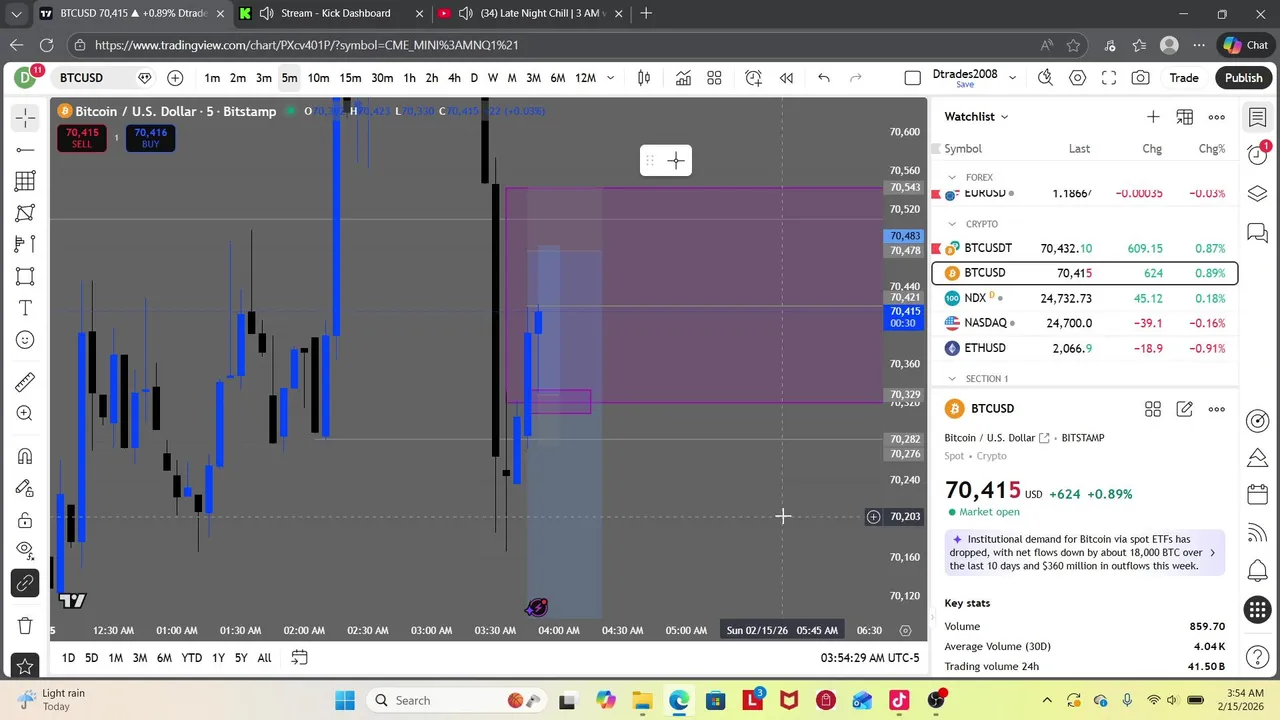Click the red SELL 70,415 button
1280x720 pixels.
pos(82,138)
